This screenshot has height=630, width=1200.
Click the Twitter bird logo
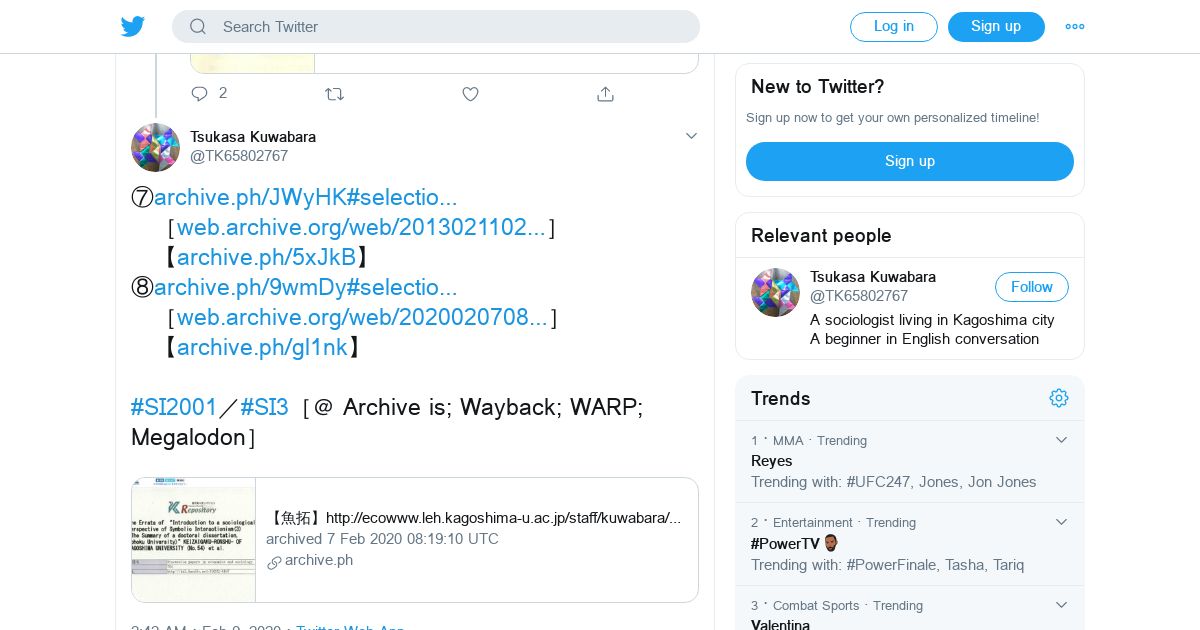(x=133, y=27)
